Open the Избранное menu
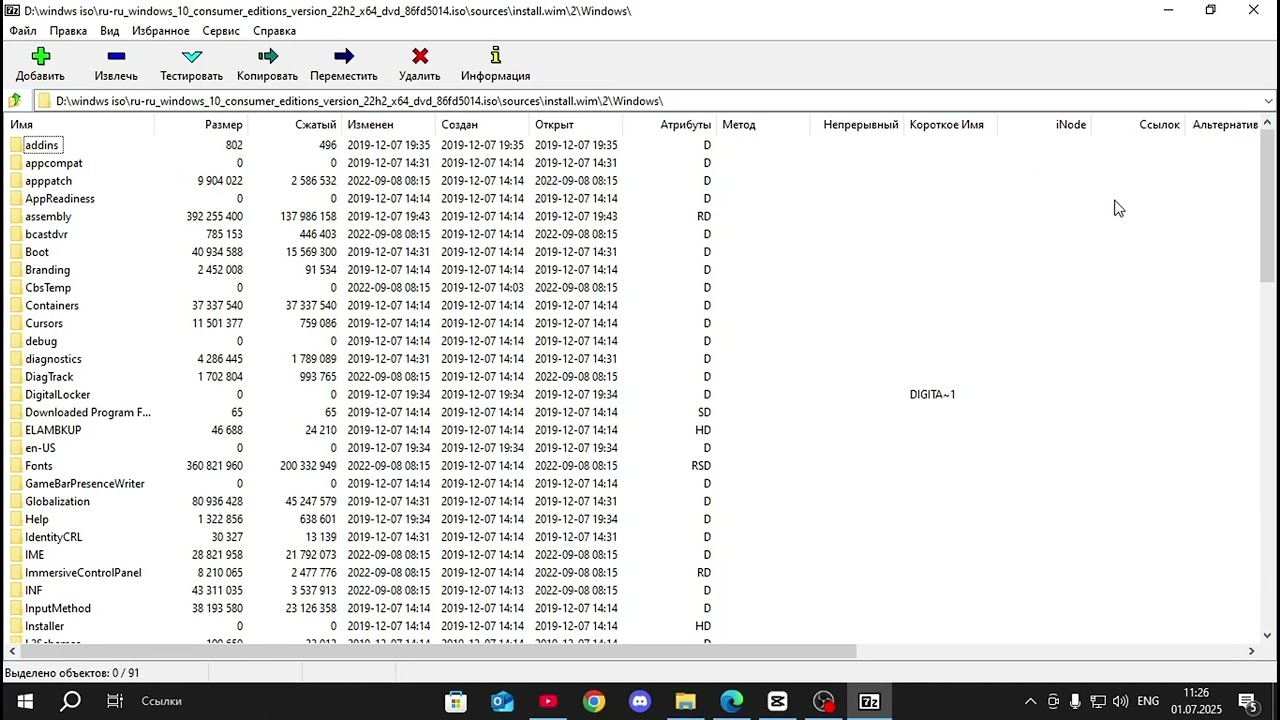 [161, 31]
